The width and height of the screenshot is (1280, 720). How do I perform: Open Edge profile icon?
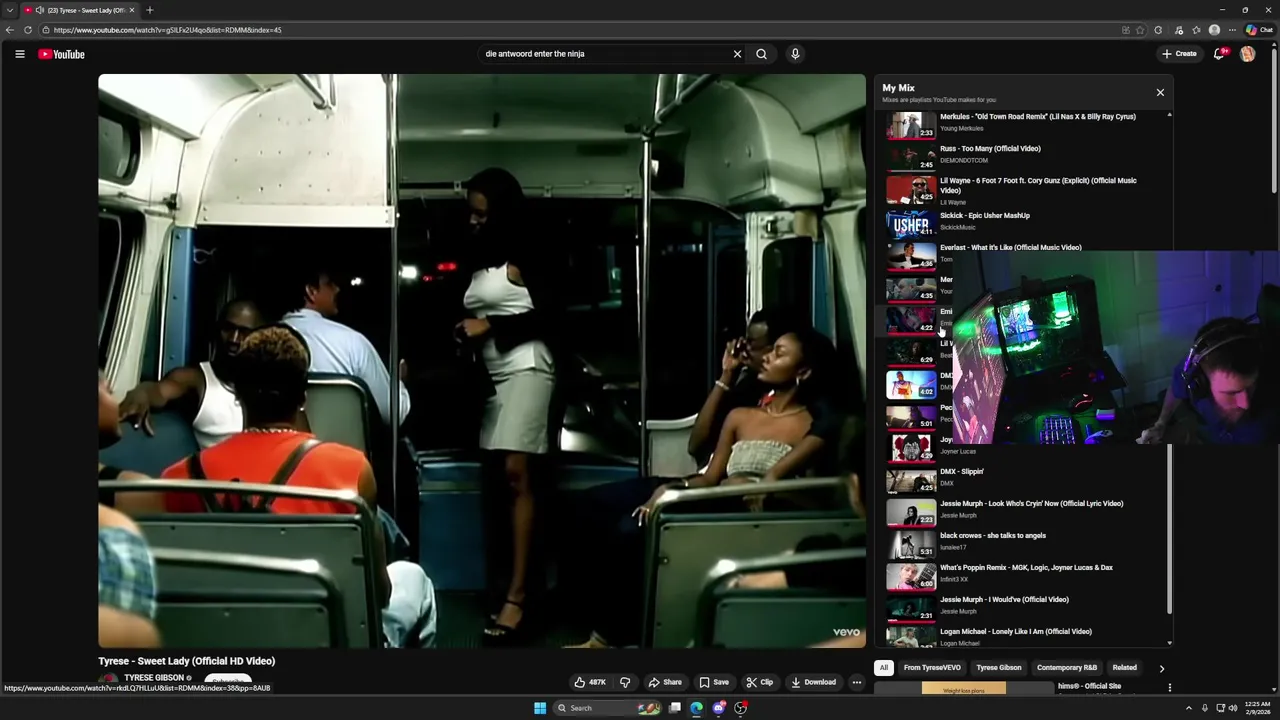(x=1214, y=30)
